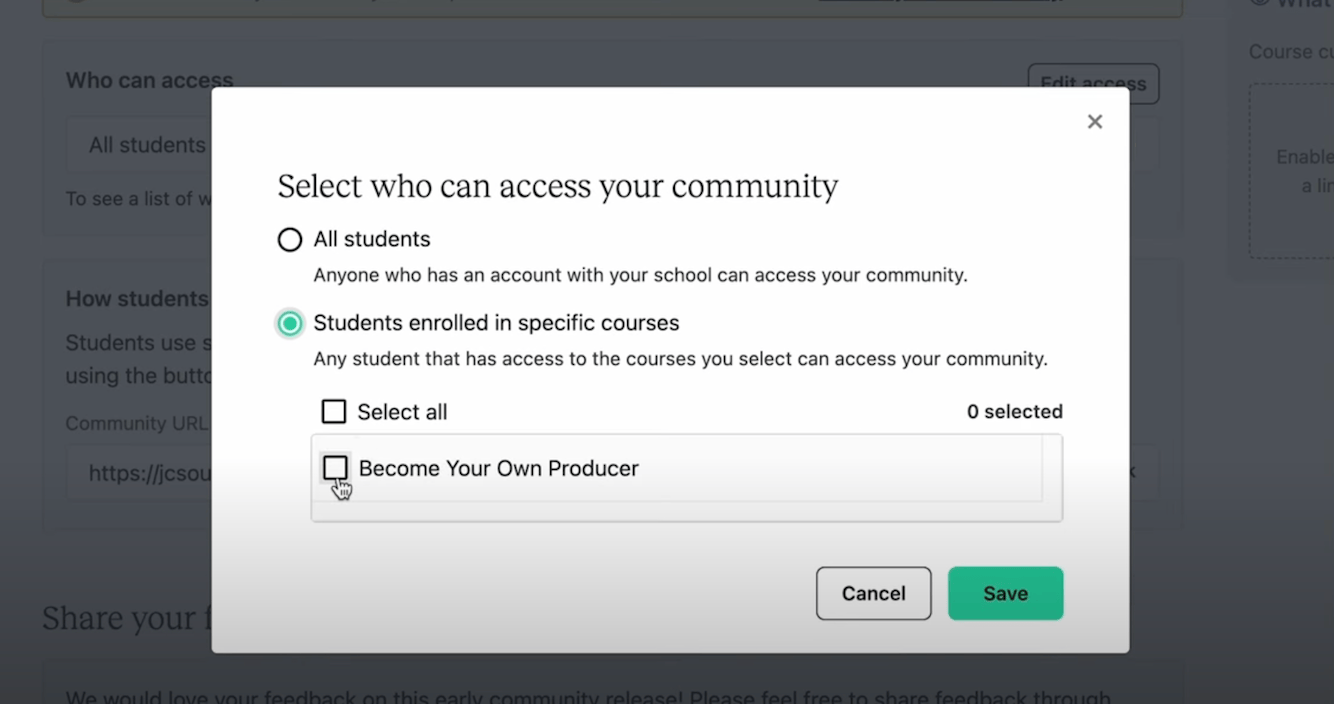Image resolution: width=1334 pixels, height=704 pixels.
Task: Click the Save button
Action: [1005, 593]
